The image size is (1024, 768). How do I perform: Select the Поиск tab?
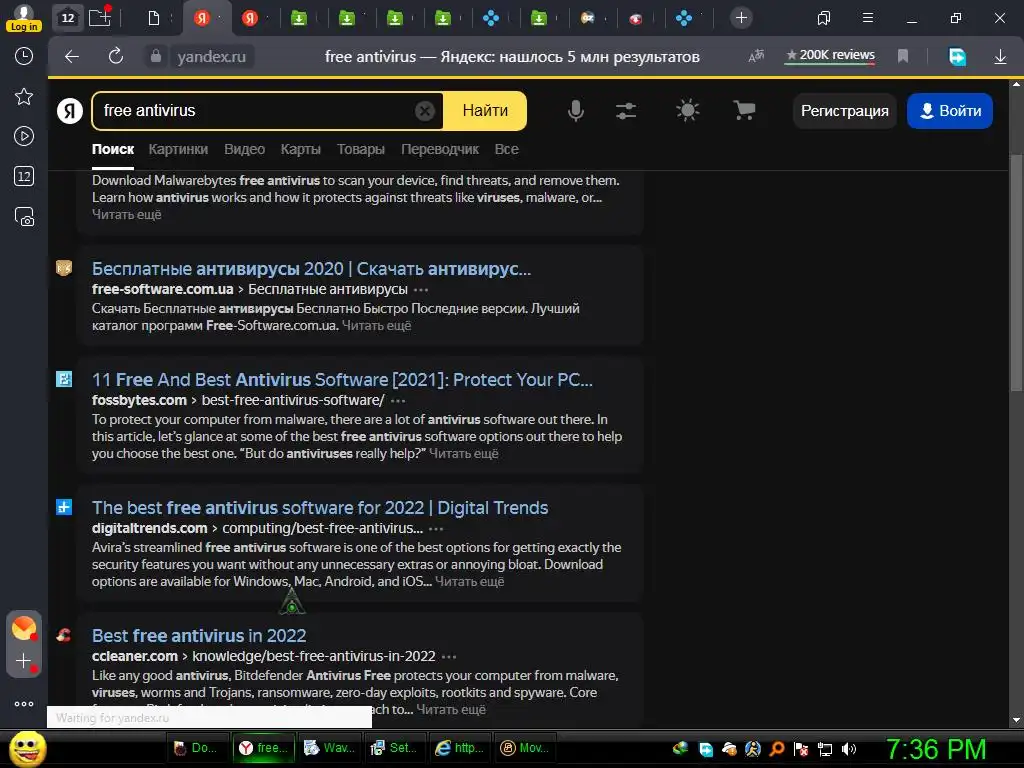pos(113,149)
